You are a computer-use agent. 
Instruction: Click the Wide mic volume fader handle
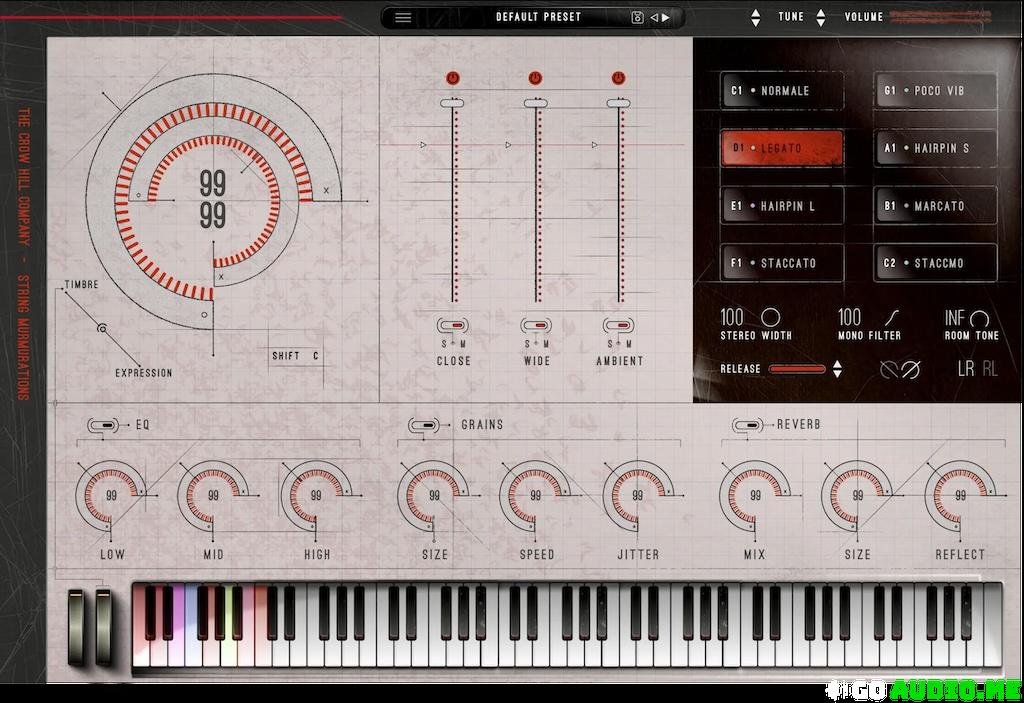537,102
